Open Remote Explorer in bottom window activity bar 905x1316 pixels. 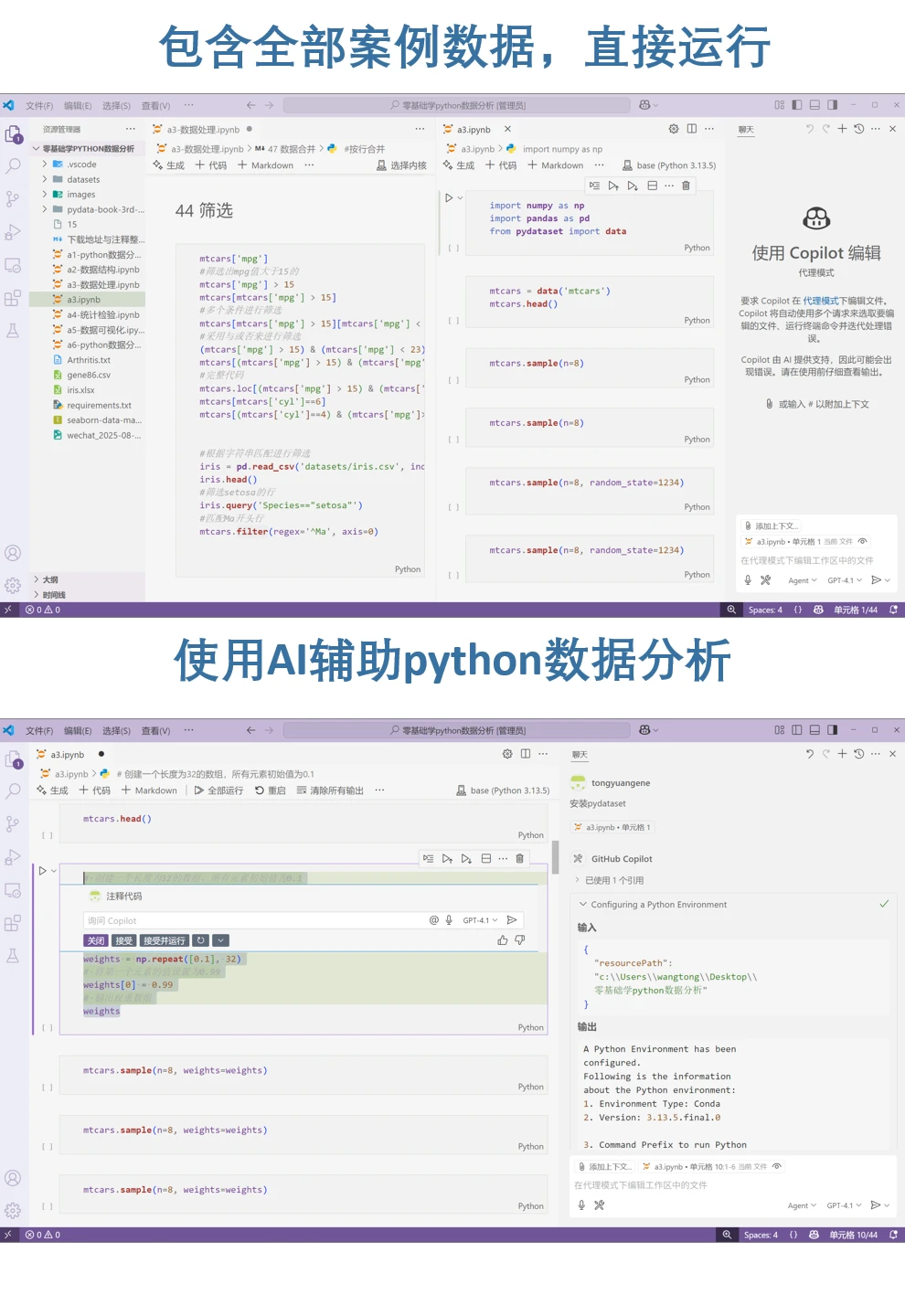point(13,890)
